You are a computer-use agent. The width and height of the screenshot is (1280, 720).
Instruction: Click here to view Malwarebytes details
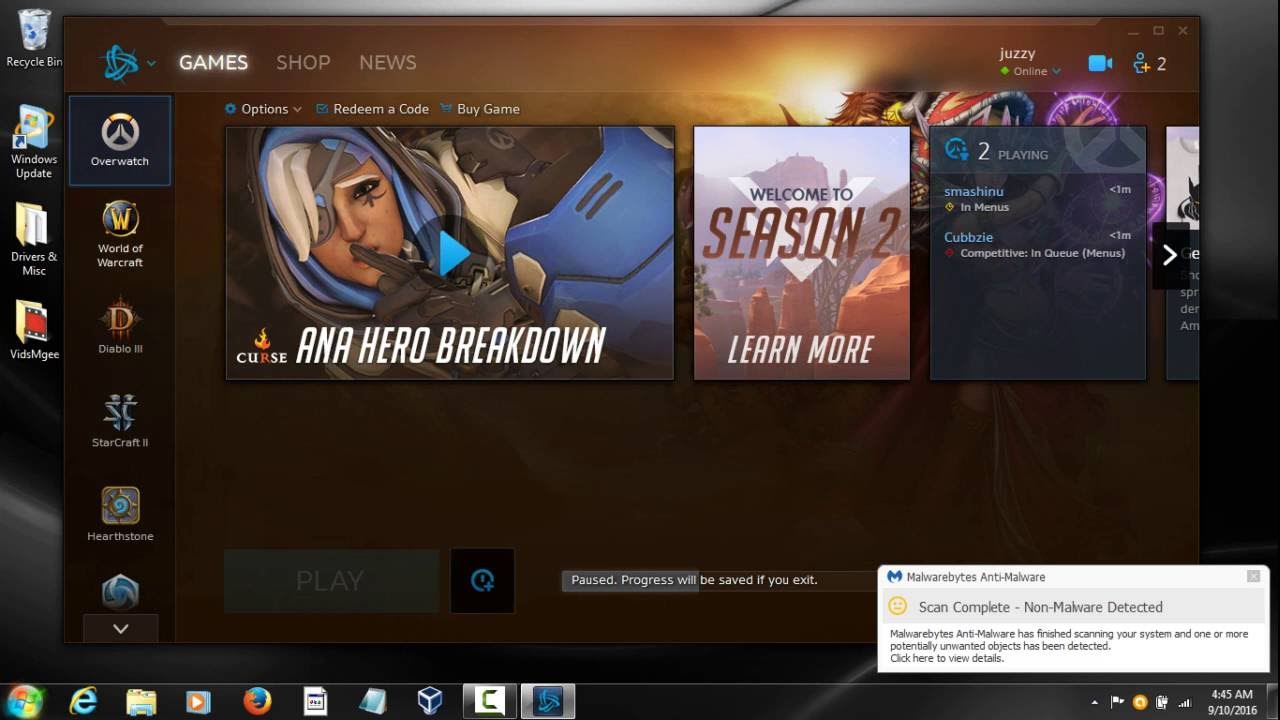(946, 658)
